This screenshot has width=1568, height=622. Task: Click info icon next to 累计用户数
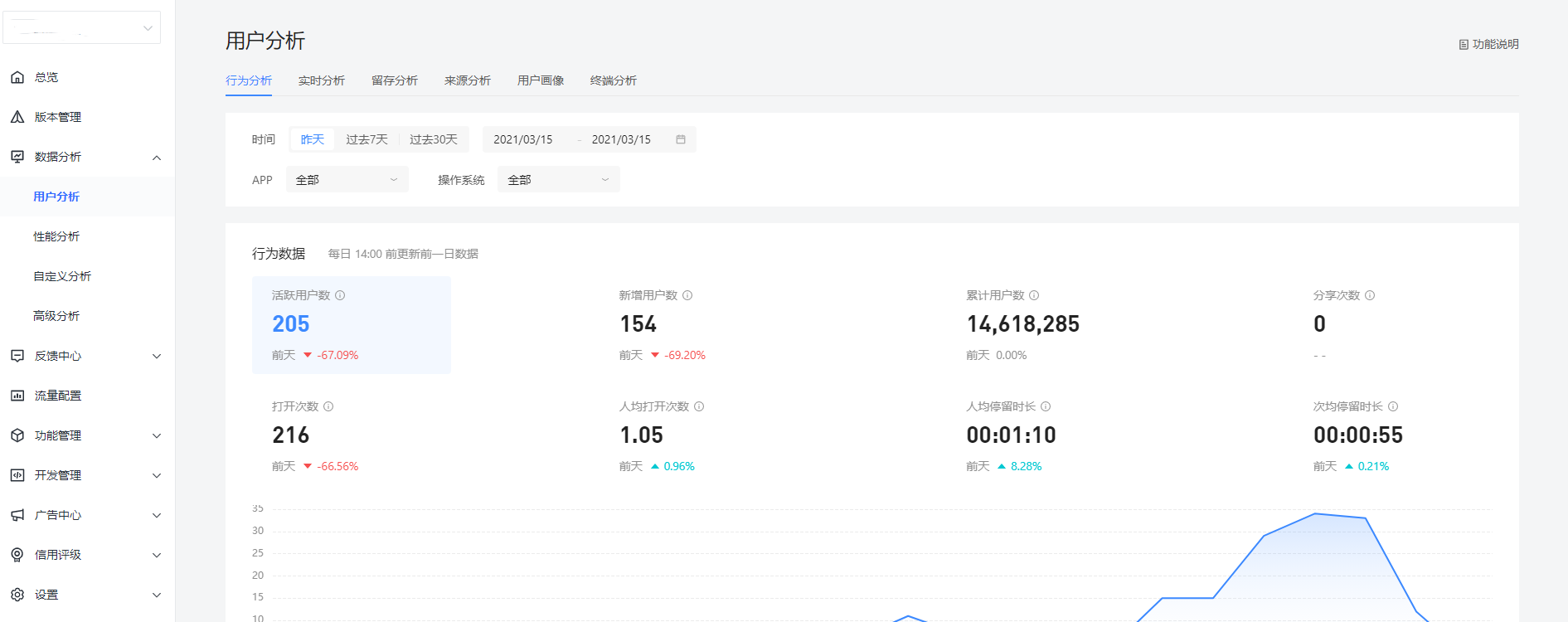pos(1034,295)
